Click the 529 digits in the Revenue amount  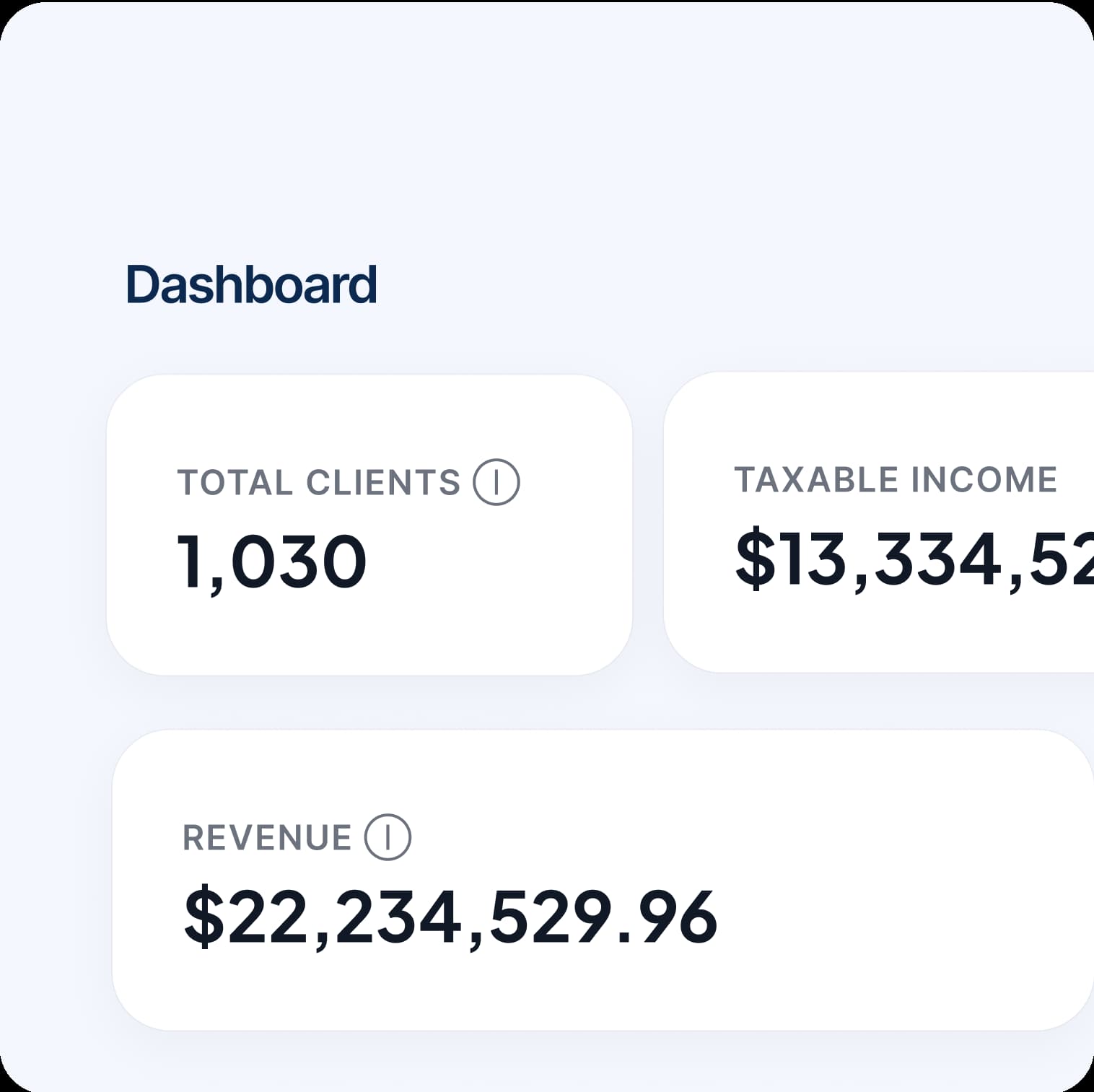[550, 917]
